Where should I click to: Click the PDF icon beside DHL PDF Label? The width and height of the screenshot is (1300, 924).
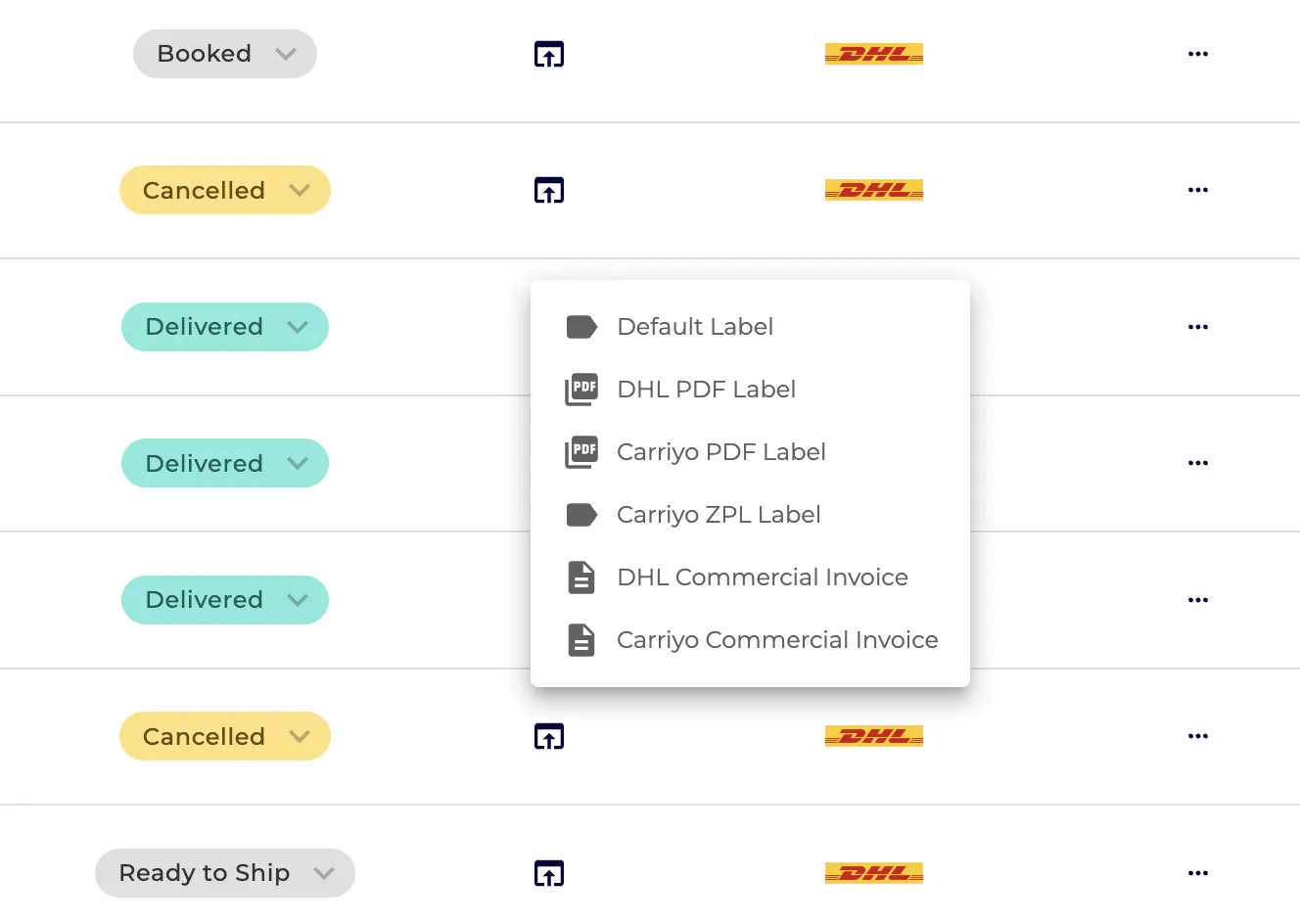(581, 390)
